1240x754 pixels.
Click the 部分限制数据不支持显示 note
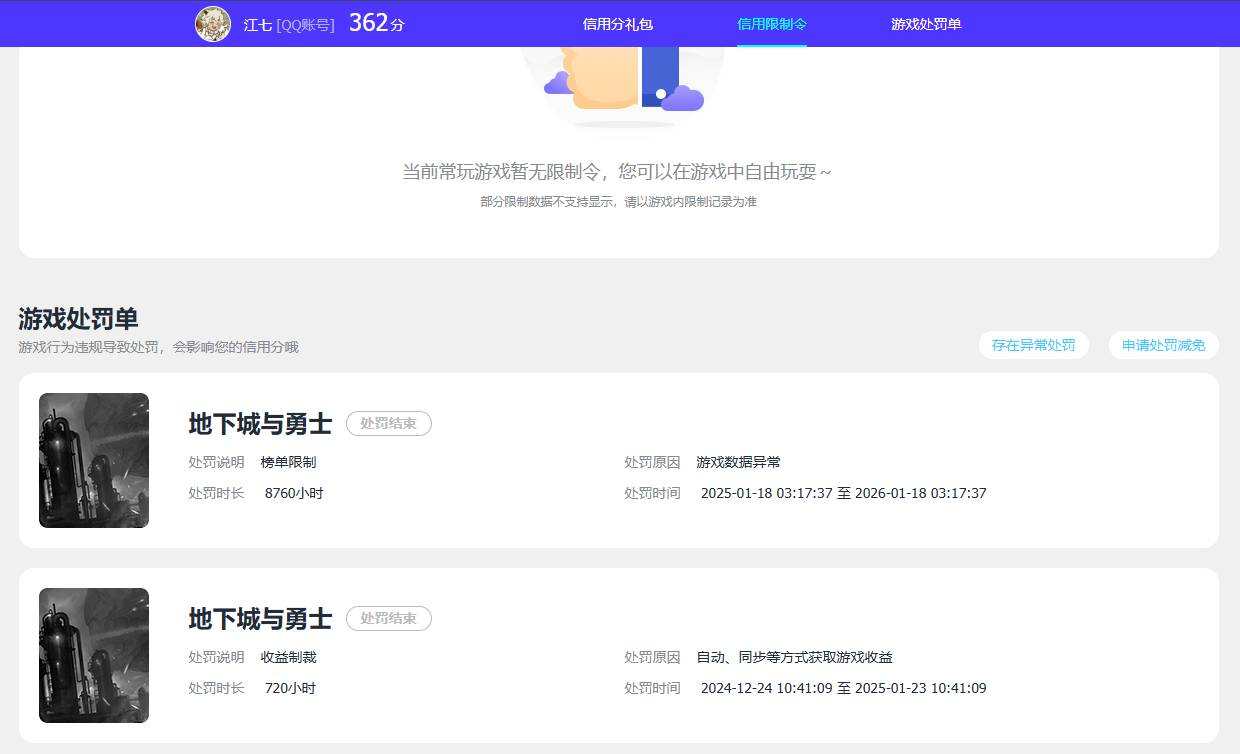pyautogui.click(x=618, y=202)
